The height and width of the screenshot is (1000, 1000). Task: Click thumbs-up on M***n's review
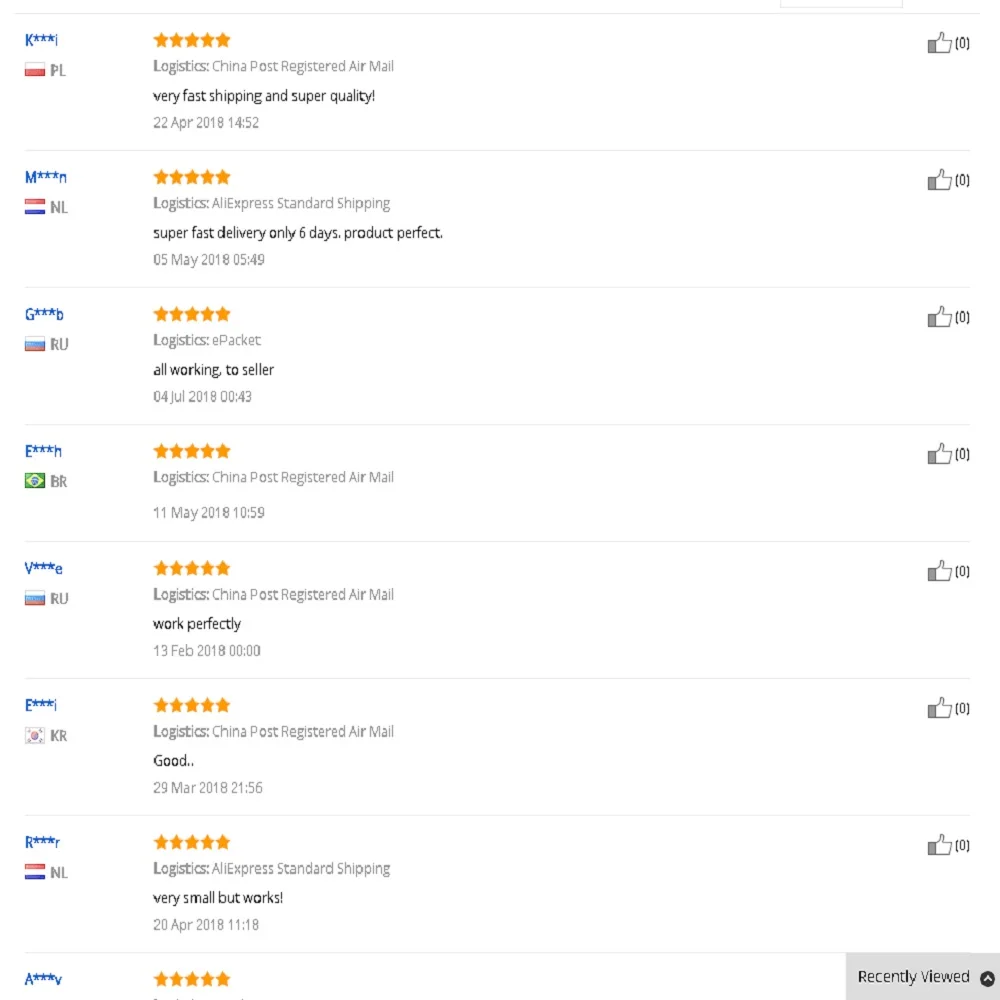click(939, 180)
